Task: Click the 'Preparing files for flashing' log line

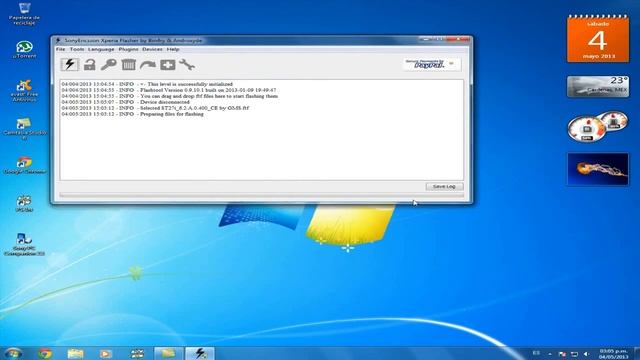Action: (133, 114)
